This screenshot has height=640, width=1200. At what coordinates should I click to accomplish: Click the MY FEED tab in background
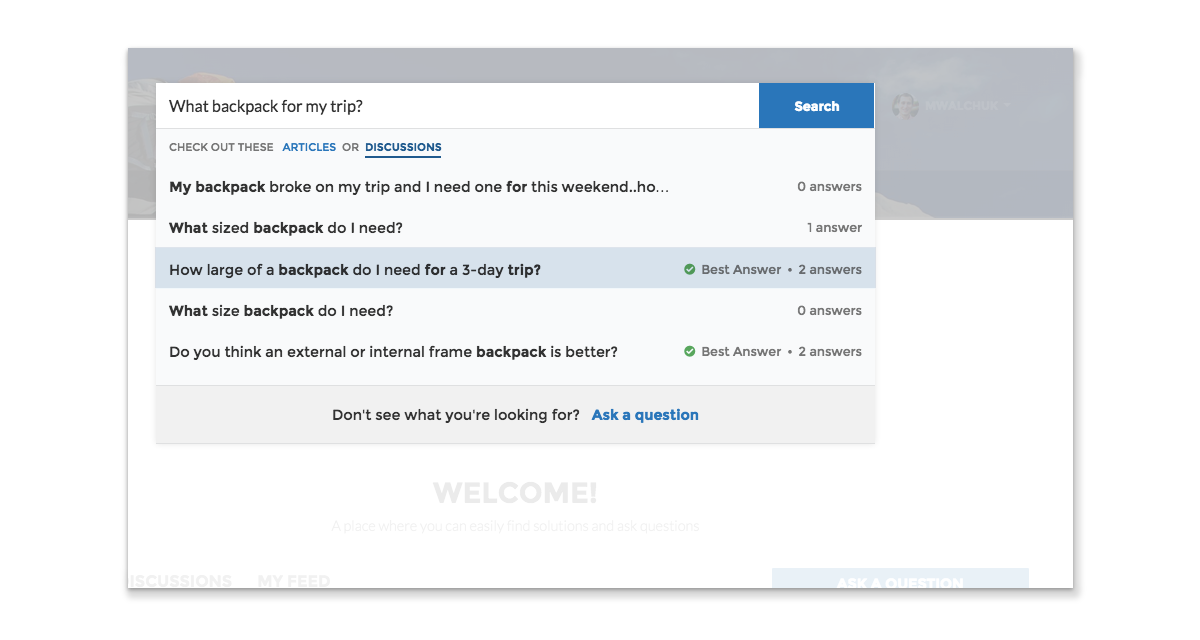point(294,580)
